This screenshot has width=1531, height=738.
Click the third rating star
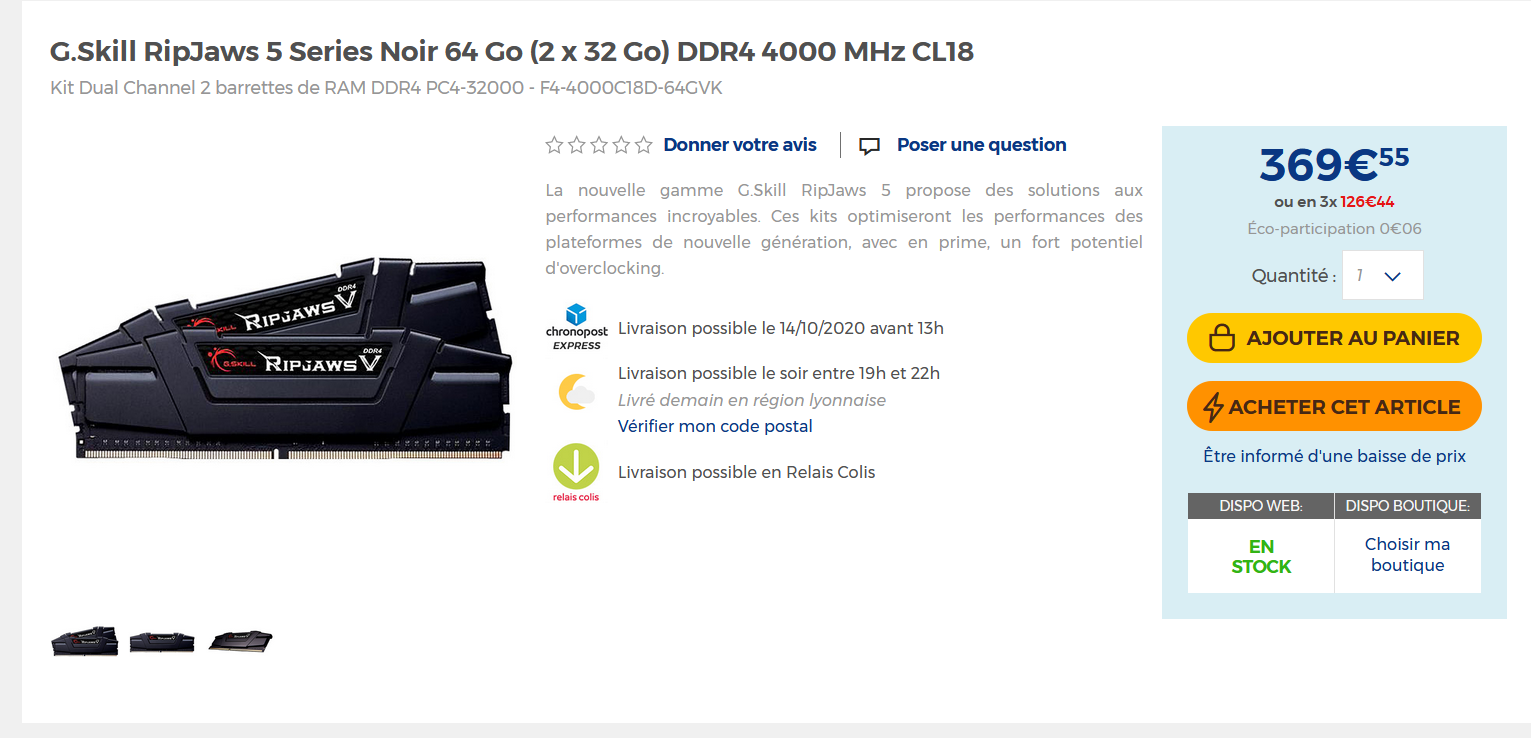tap(599, 145)
